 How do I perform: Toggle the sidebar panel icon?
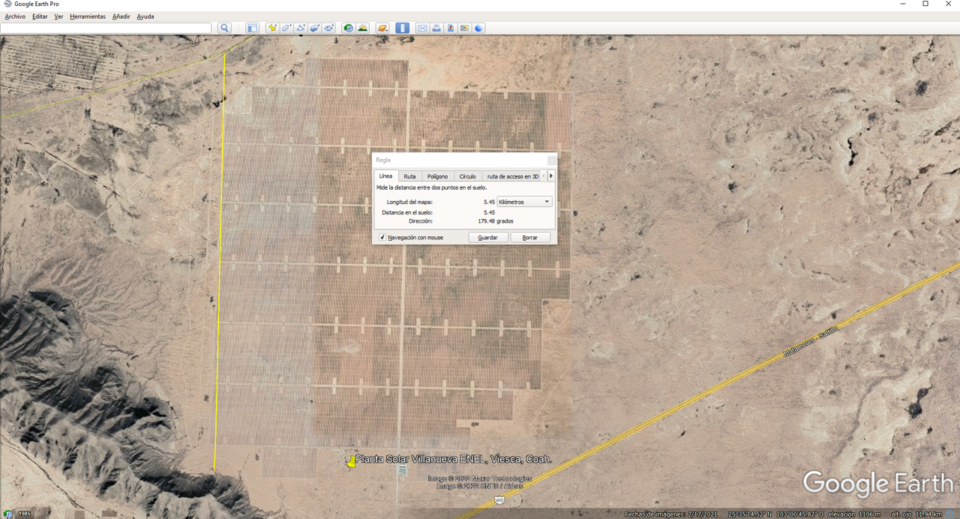click(252, 28)
